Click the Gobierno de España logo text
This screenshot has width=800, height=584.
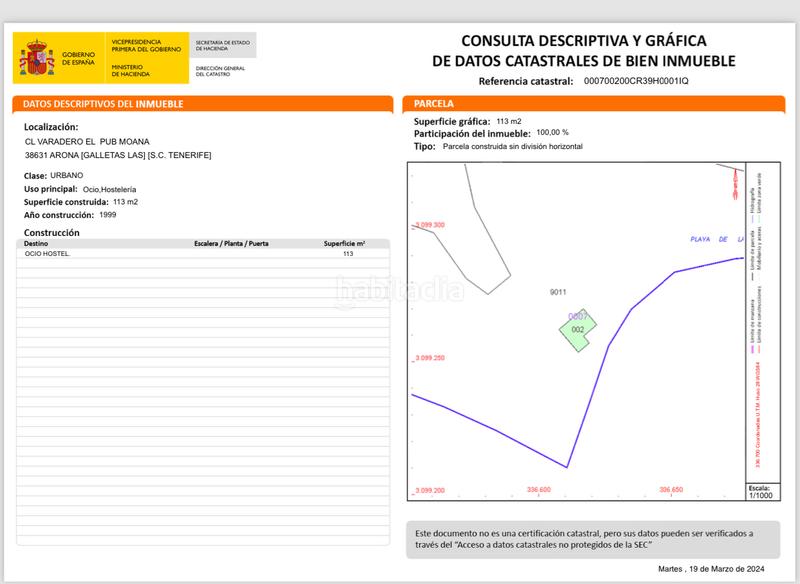80,59
